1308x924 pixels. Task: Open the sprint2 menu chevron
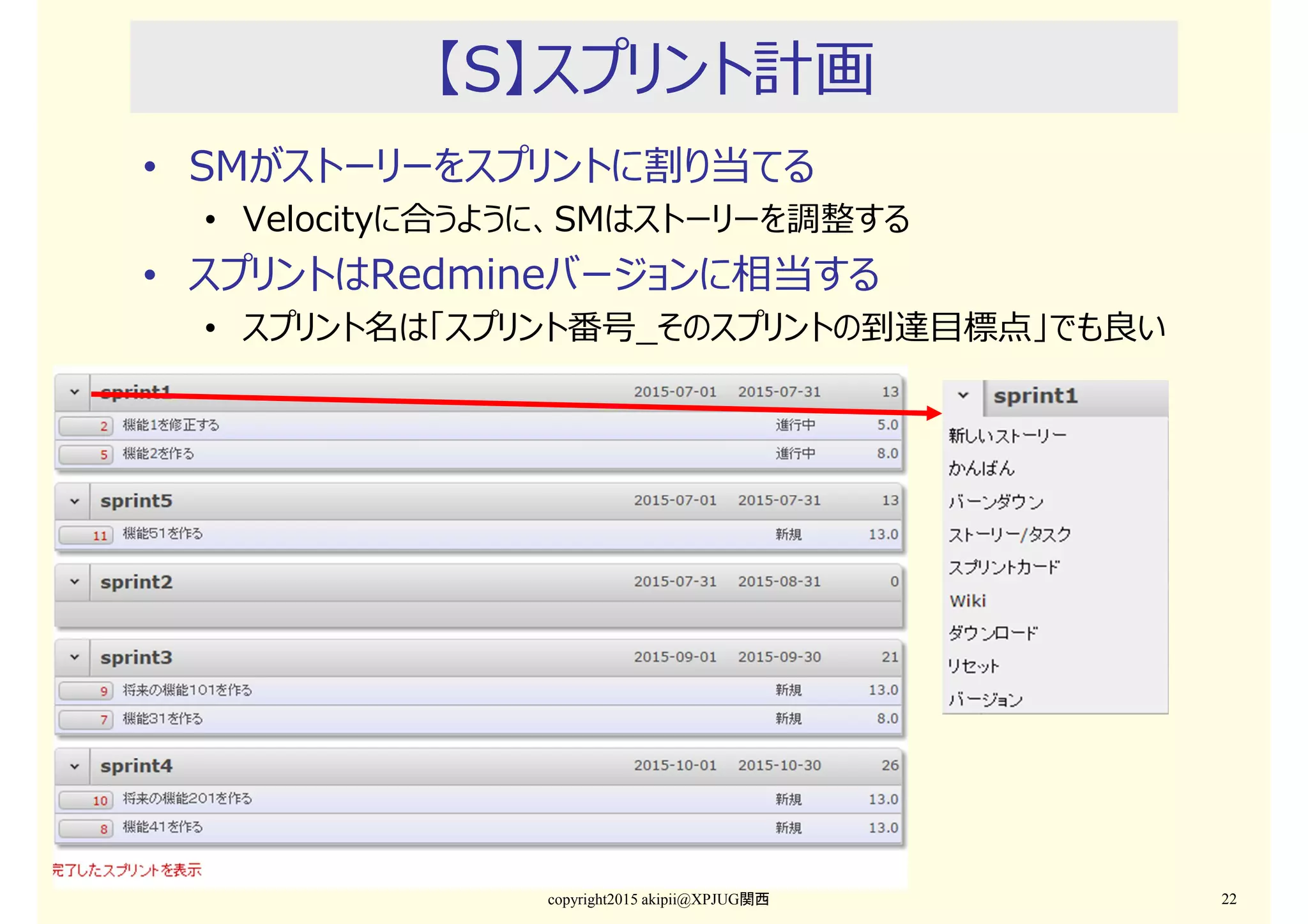click(x=74, y=582)
